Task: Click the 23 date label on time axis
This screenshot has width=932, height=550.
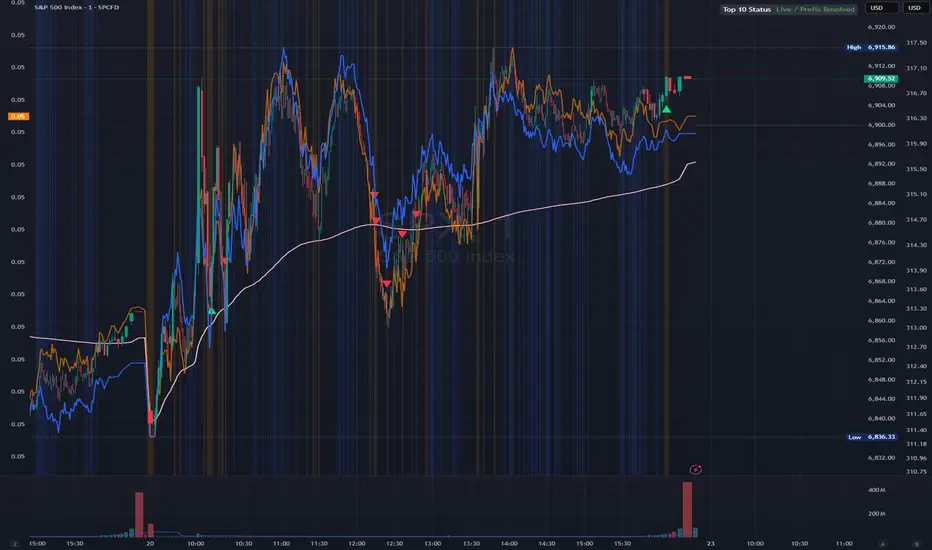Action: pyautogui.click(x=710, y=543)
